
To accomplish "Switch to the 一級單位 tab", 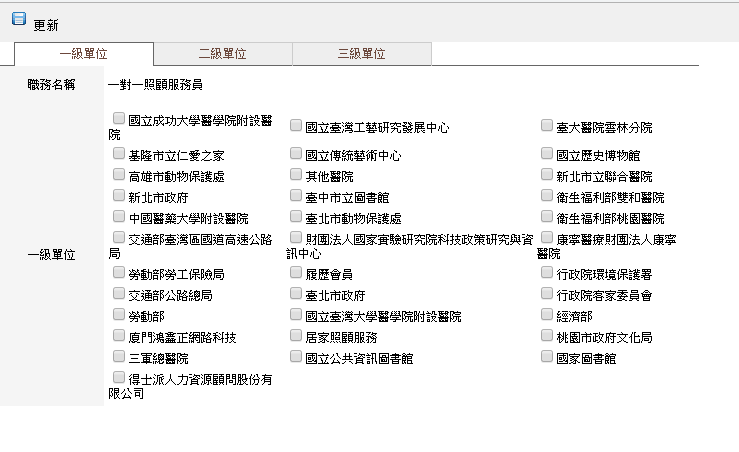I will pos(84,54).
